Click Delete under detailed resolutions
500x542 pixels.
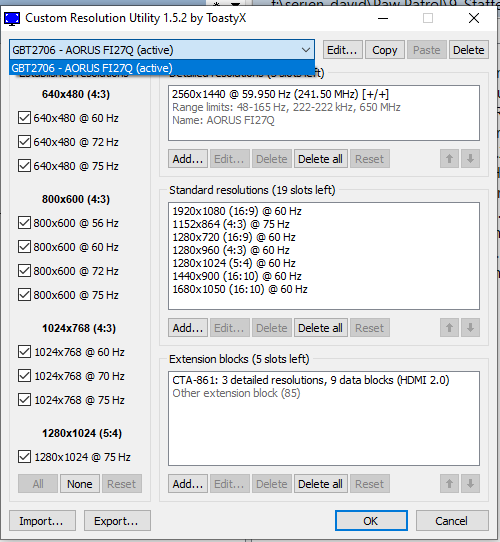(272, 159)
